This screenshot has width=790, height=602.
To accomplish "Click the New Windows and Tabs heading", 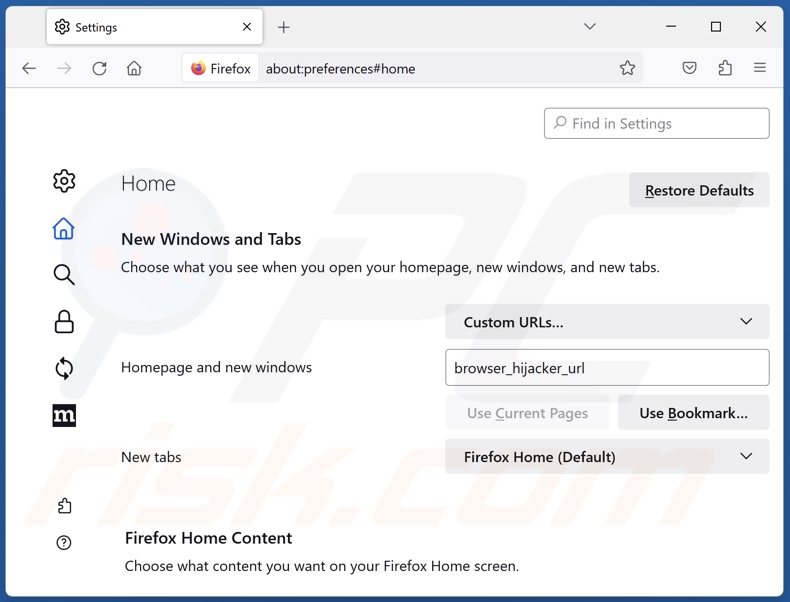I will point(211,239).
